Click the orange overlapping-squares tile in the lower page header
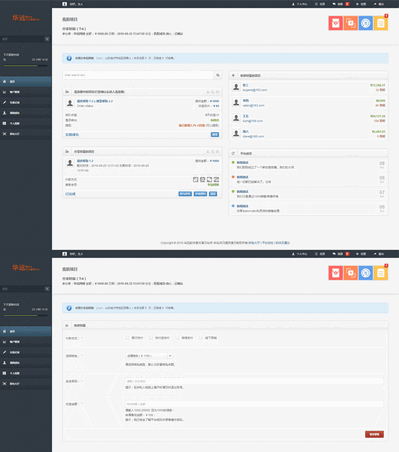399x452 pixels. (351, 273)
